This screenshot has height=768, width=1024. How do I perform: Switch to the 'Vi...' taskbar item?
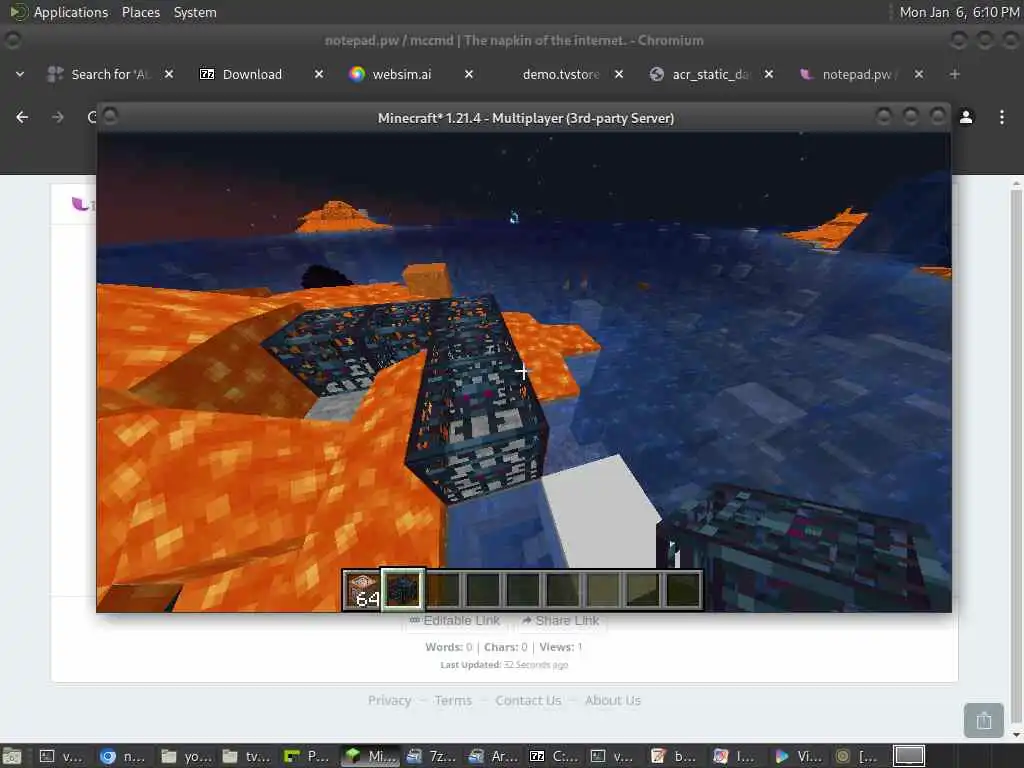799,756
